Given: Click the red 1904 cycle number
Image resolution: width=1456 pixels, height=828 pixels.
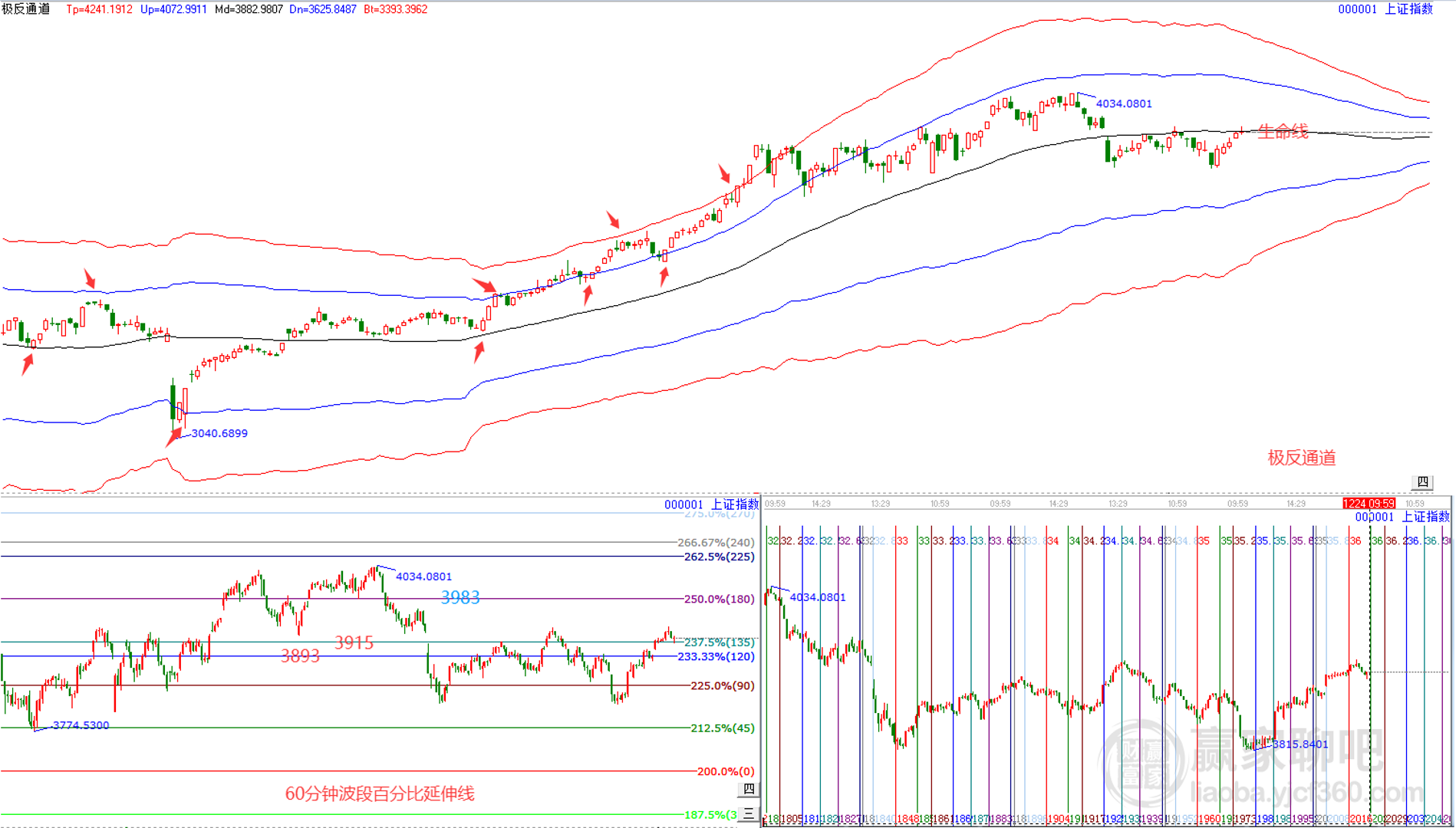Looking at the screenshot, I should (1058, 820).
